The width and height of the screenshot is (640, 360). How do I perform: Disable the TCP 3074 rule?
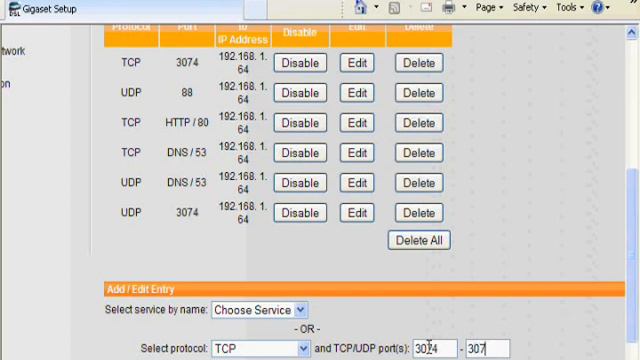[x=300, y=63]
